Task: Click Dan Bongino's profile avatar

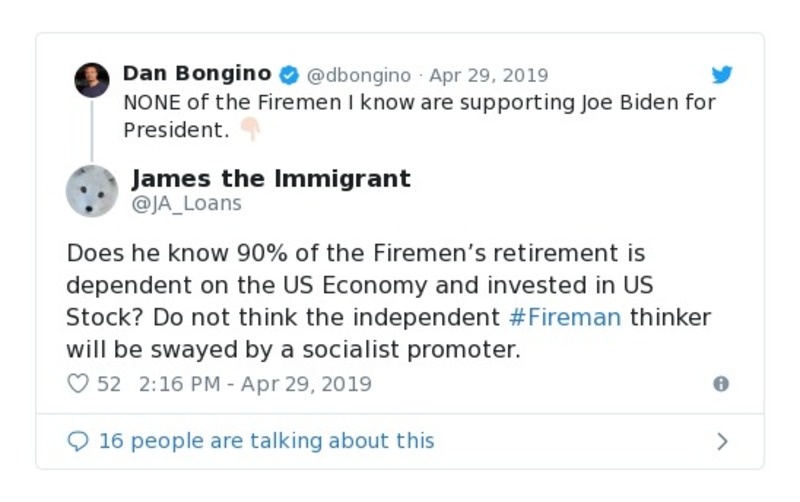Action: [x=92, y=80]
